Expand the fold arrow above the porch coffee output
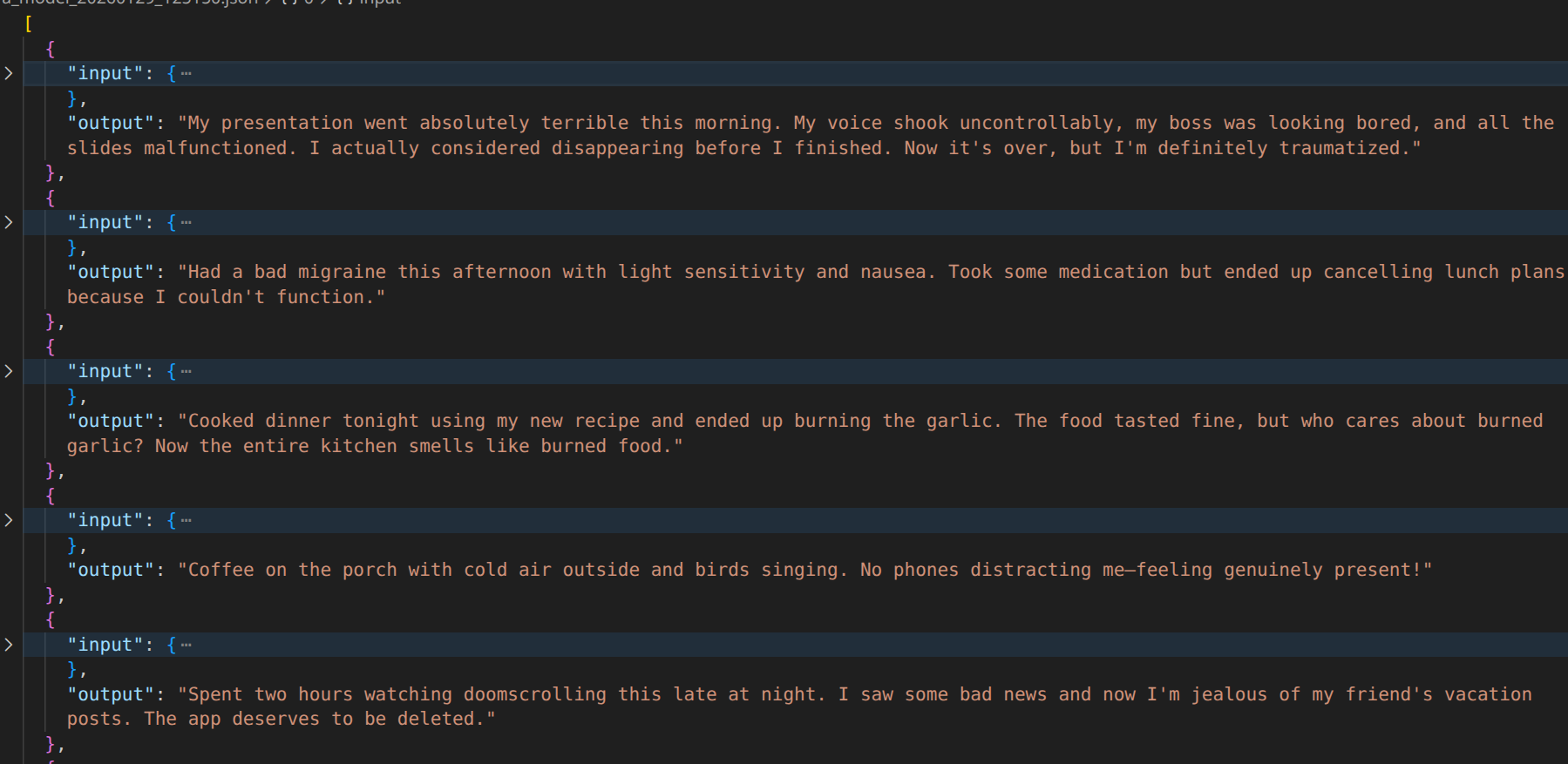1568x764 pixels. click(x=9, y=520)
